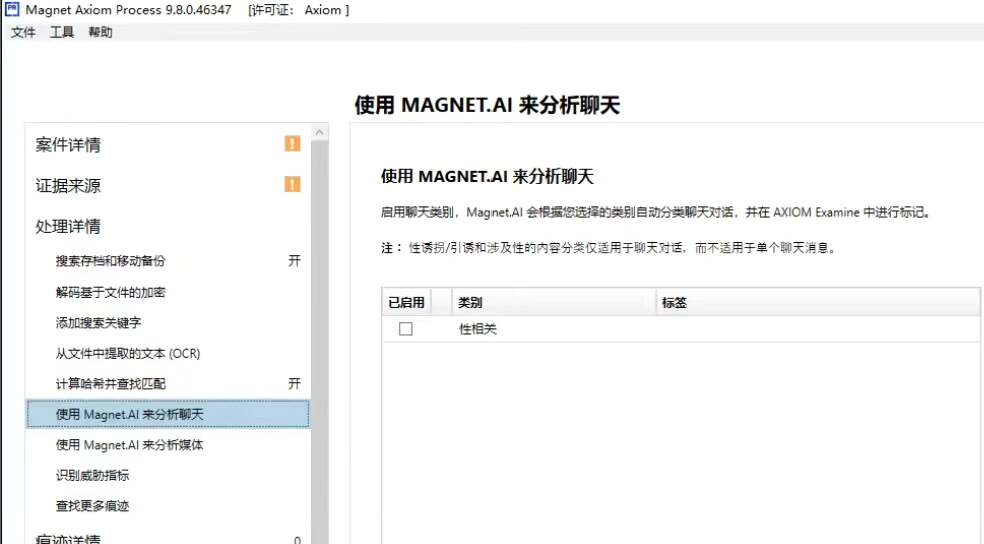Click the sidebar scrollbar up arrow
The height and width of the screenshot is (544, 984).
319,132
